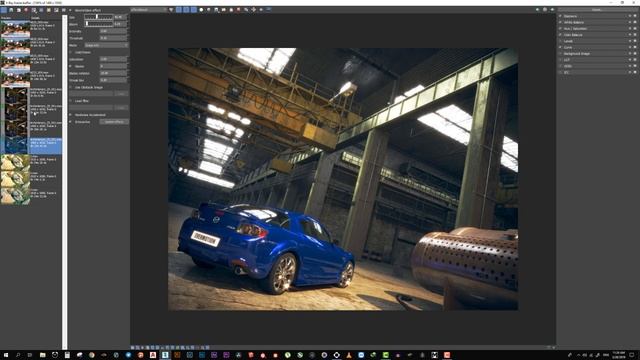
Task: Toggle the Curve correction checkbox
Action: pos(560,47)
